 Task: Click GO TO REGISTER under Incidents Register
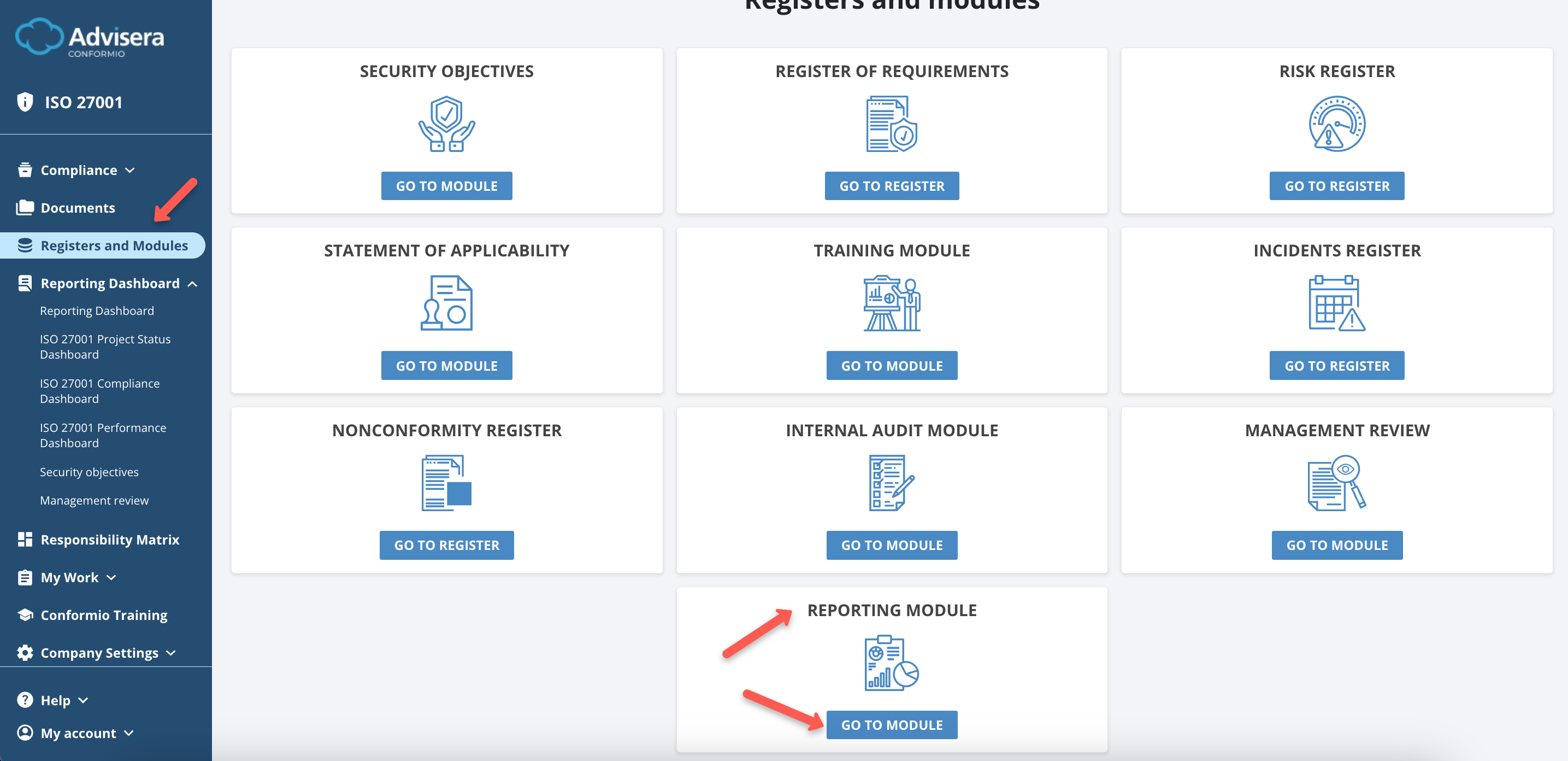pos(1337,365)
